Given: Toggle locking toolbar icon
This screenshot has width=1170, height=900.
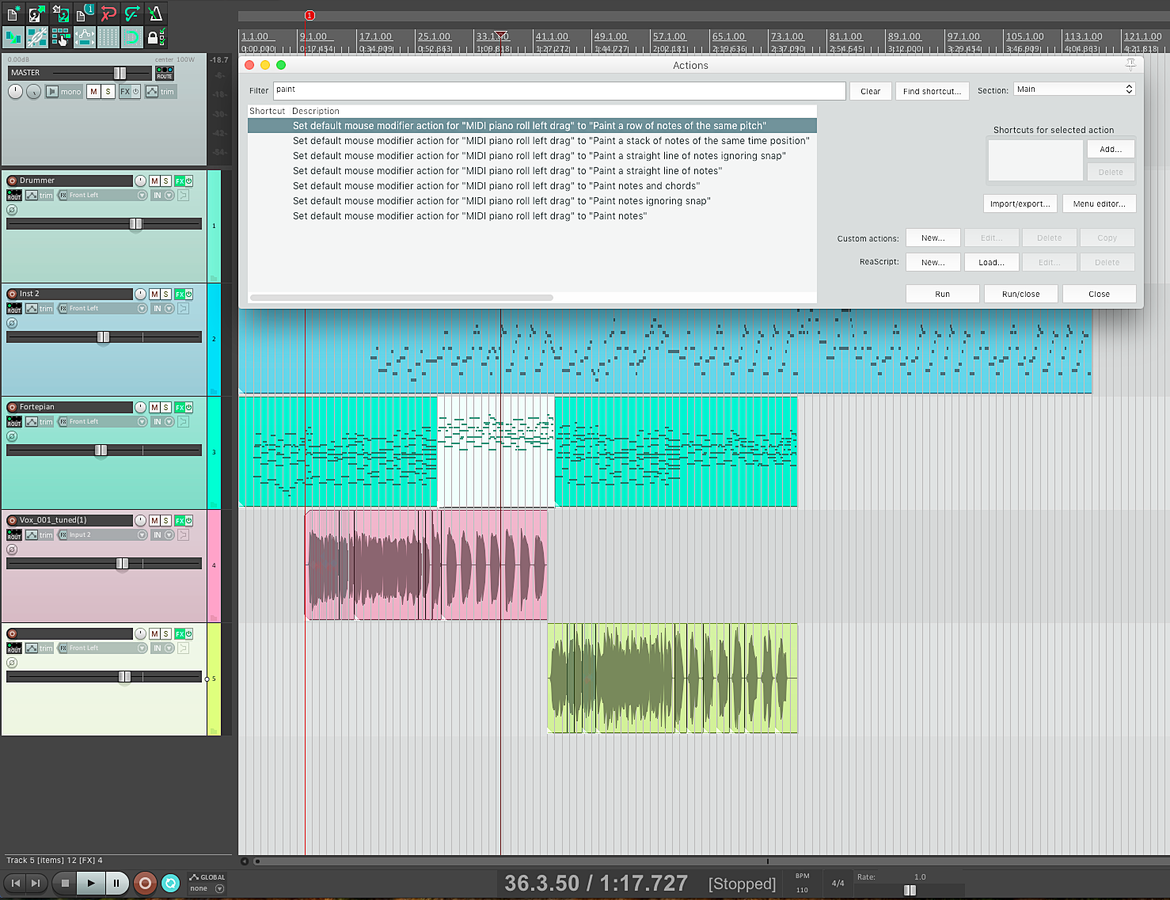Looking at the screenshot, I should point(155,37).
